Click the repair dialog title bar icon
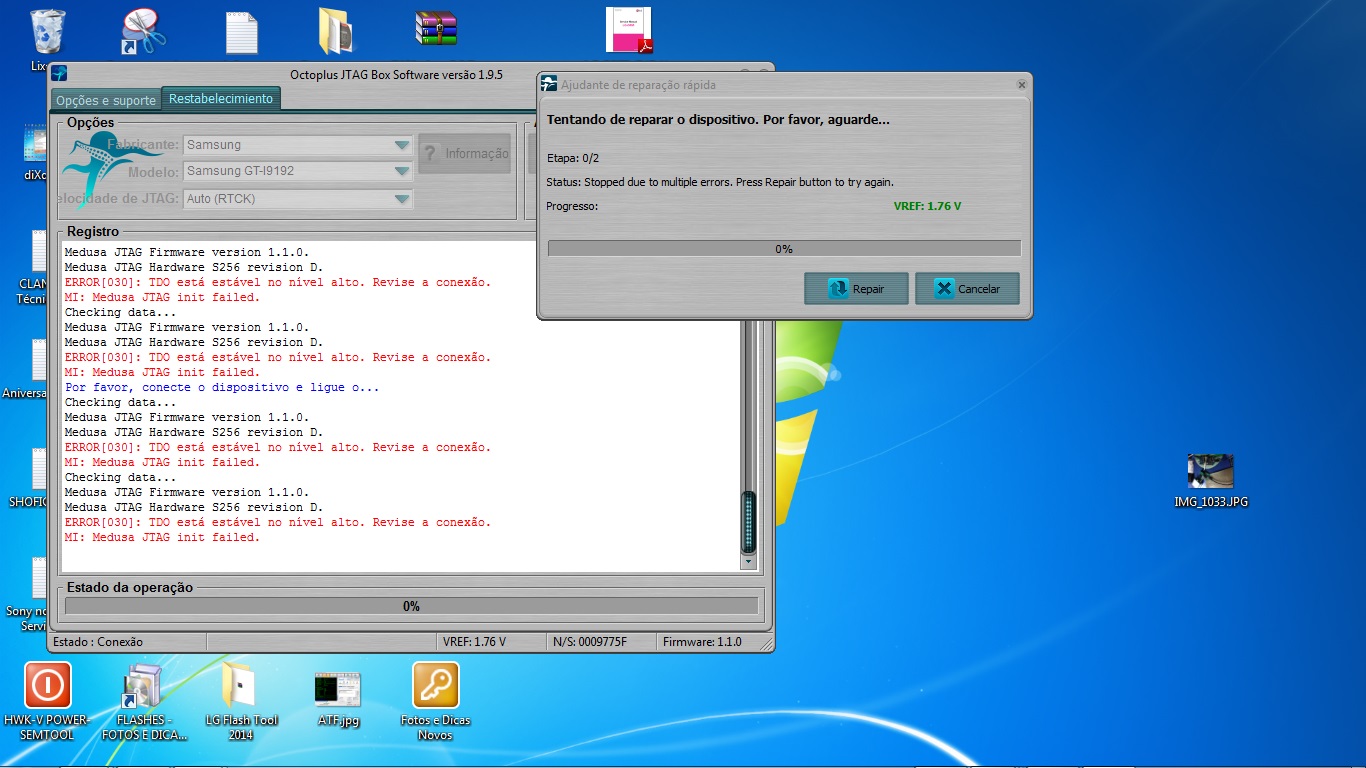1366x768 pixels. [x=549, y=84]
